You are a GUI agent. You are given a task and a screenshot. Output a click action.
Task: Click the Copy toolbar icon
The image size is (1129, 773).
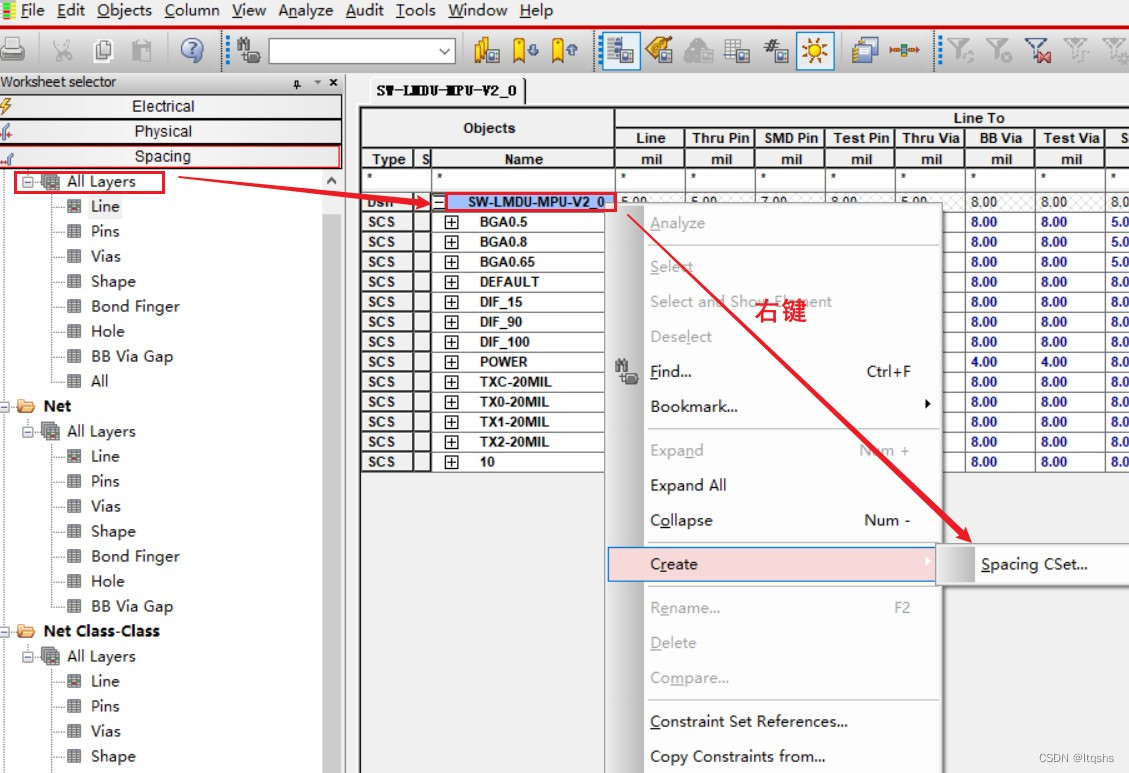103,50
